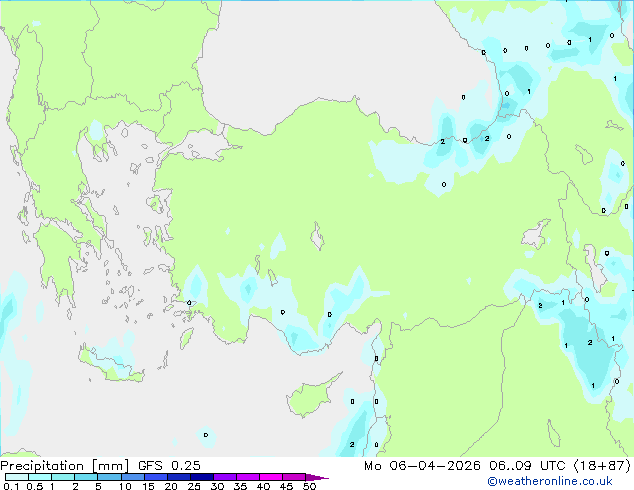The height and width of the screenshot is (490, 634).
Task: Select the 2–5 mm legend color swatch
Action: pos(86,477)
